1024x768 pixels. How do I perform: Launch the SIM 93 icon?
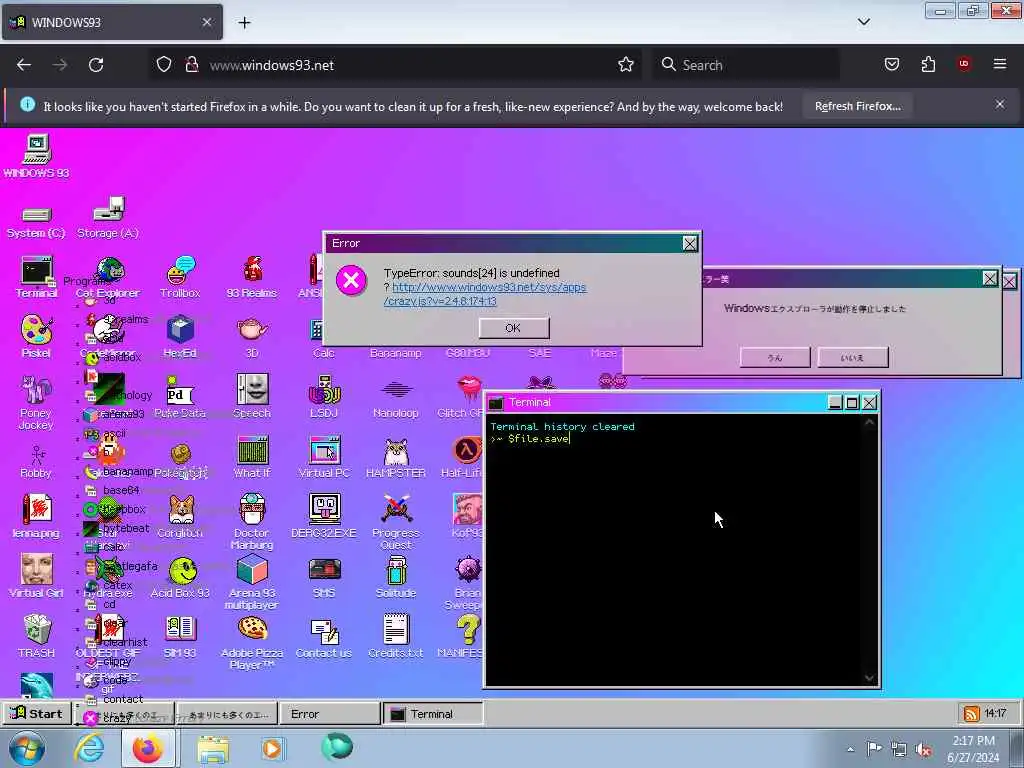[180, 636]
